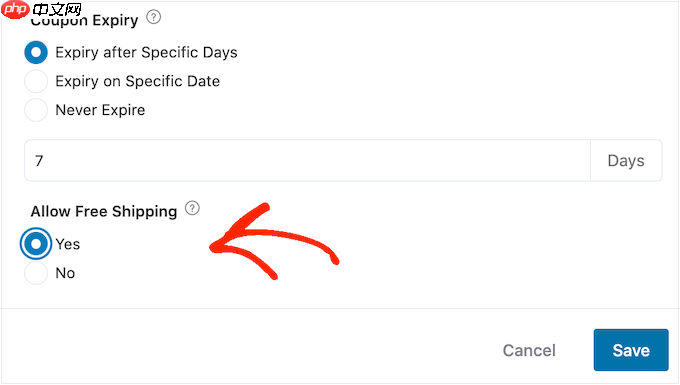
Task: Cancel the coupon dialog
Action: pos(529,350)
